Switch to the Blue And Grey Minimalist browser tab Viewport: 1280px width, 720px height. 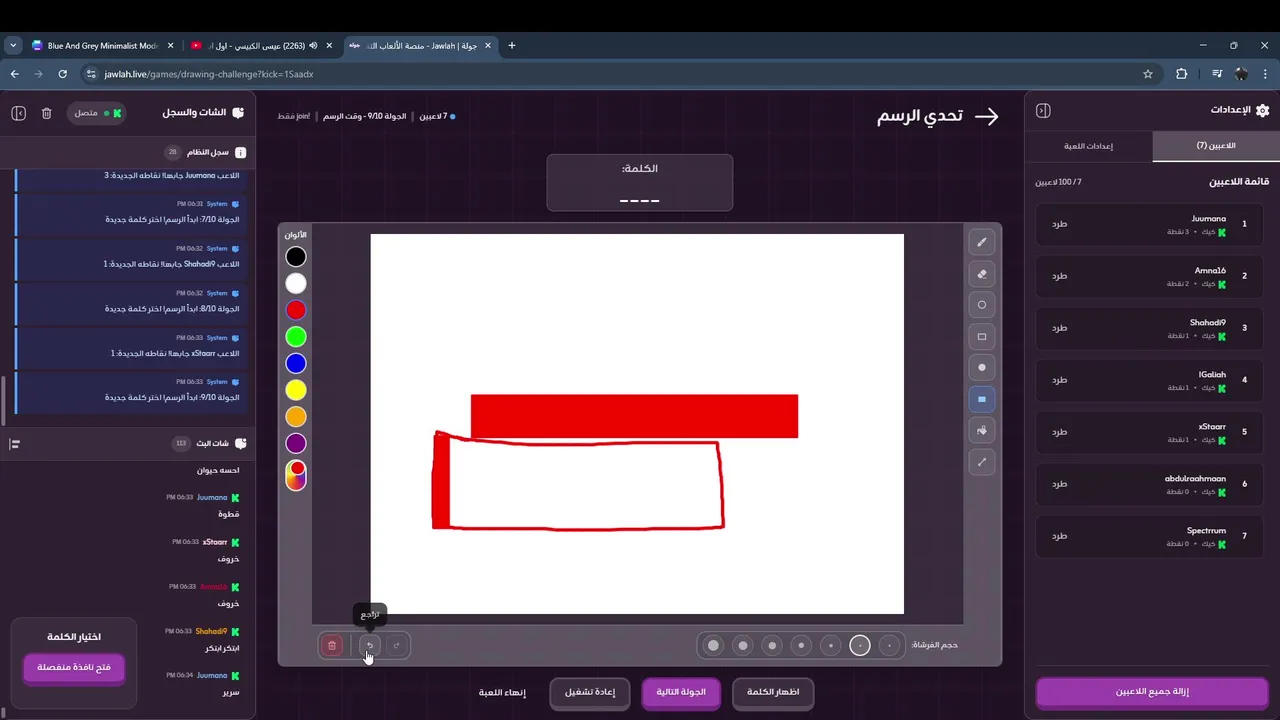103,45
